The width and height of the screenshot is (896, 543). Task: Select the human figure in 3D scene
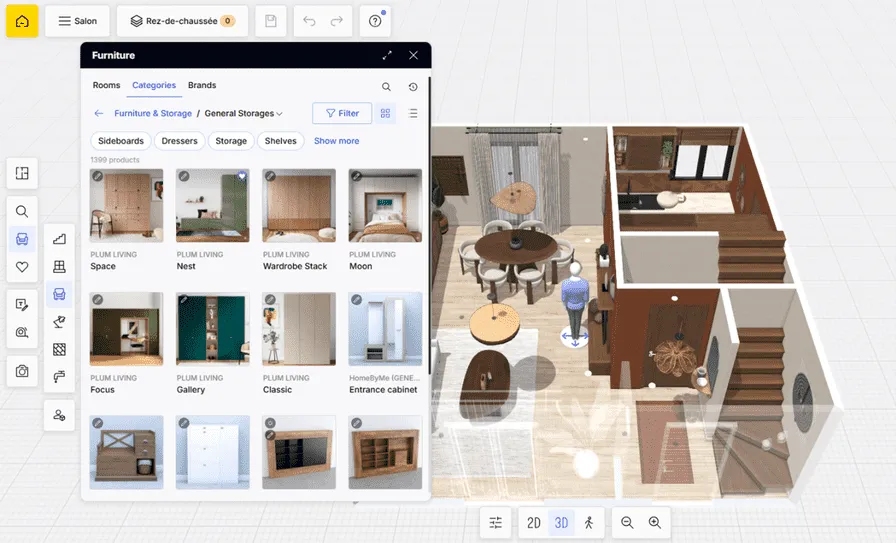tap(574, 303)
